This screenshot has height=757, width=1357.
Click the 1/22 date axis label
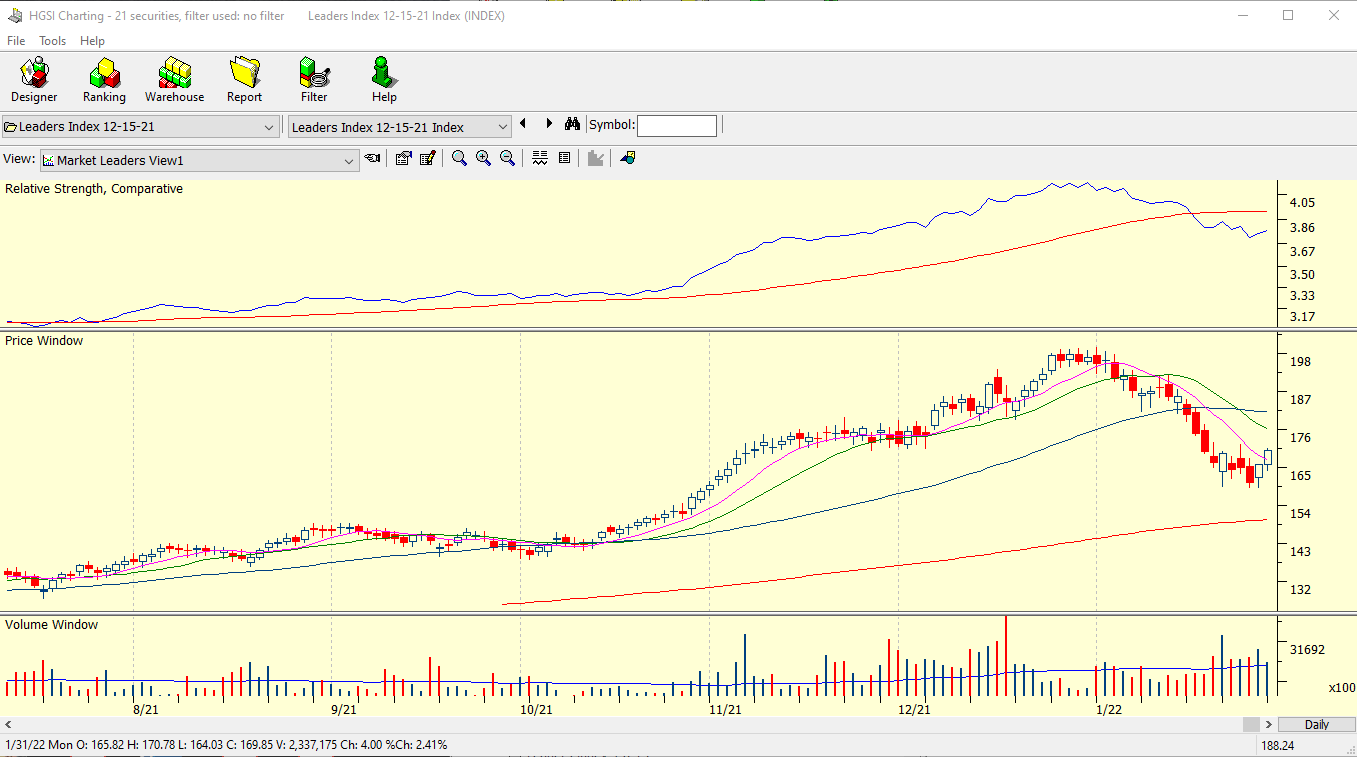pos(1109,709)
